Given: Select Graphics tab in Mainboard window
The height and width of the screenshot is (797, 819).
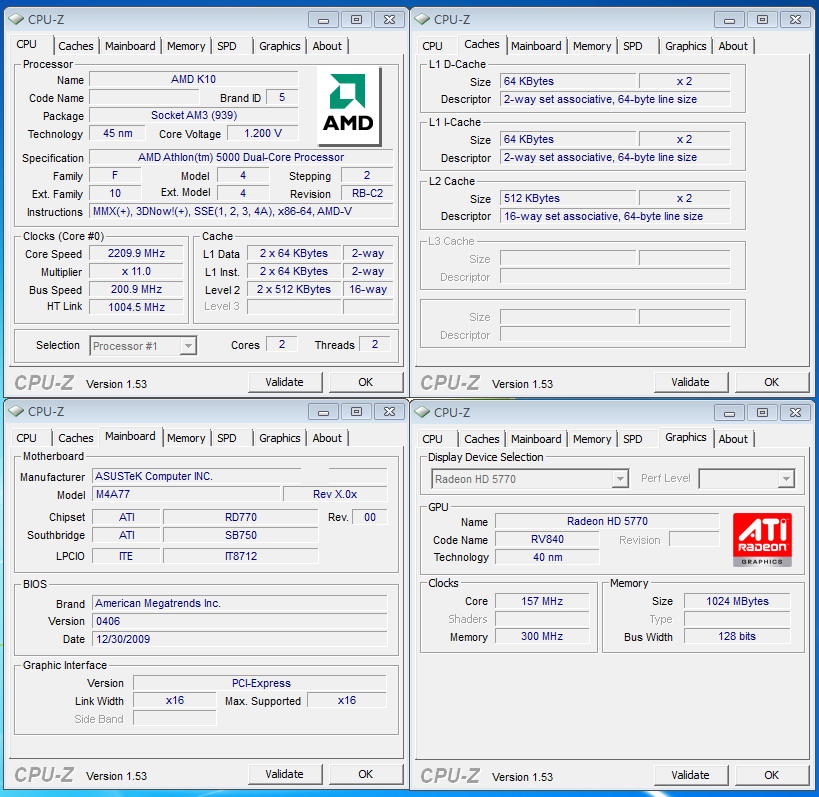Looking at the screenshot, I should (x=280, y=438).
